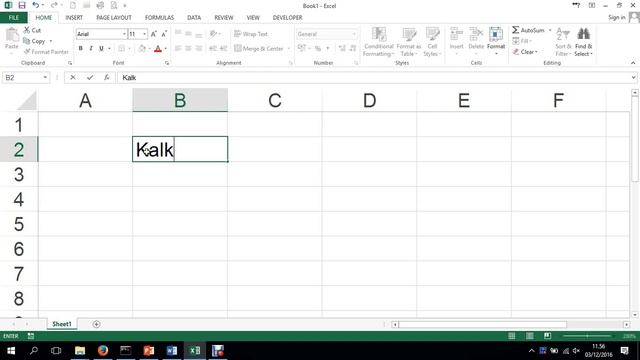Switch to Page Layout view in status bar
Viewport: 640px width, 360px height.
pos(529,336)
